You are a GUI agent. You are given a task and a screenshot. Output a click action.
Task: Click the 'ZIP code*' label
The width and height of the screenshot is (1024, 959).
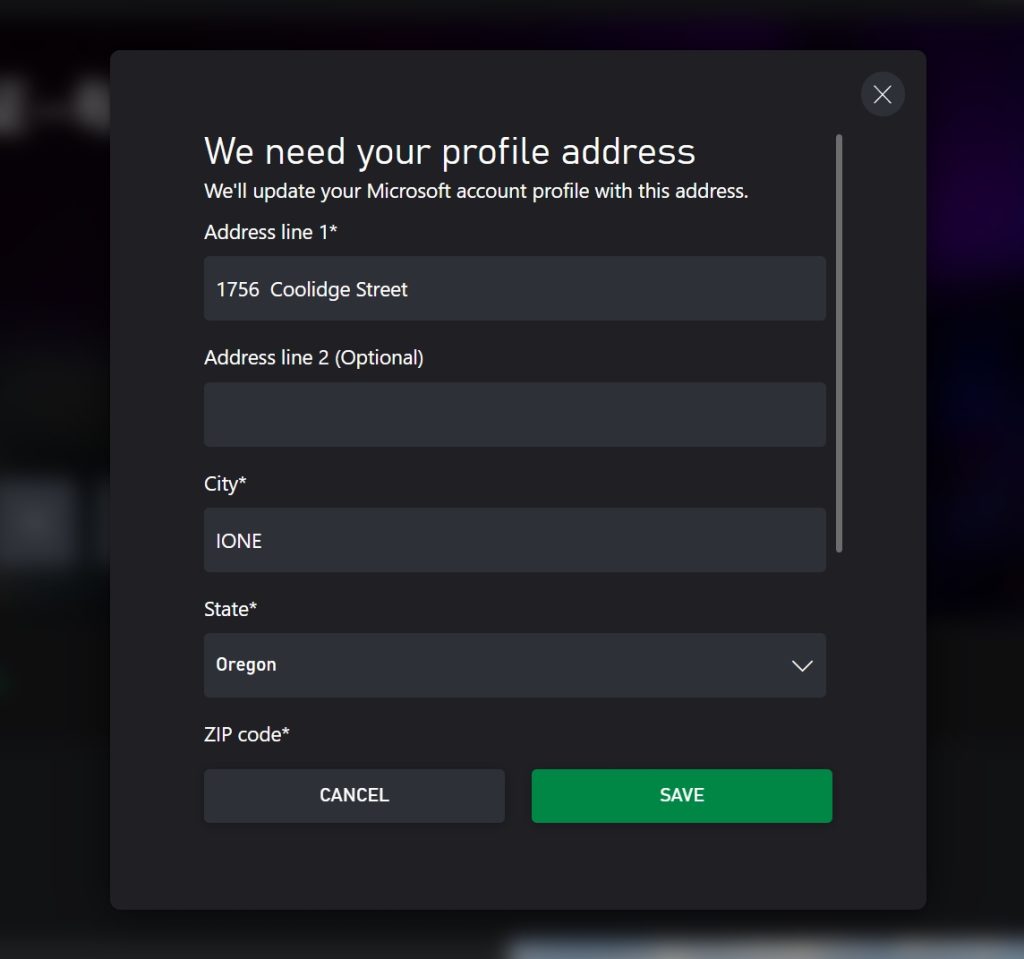coord(246,735)
